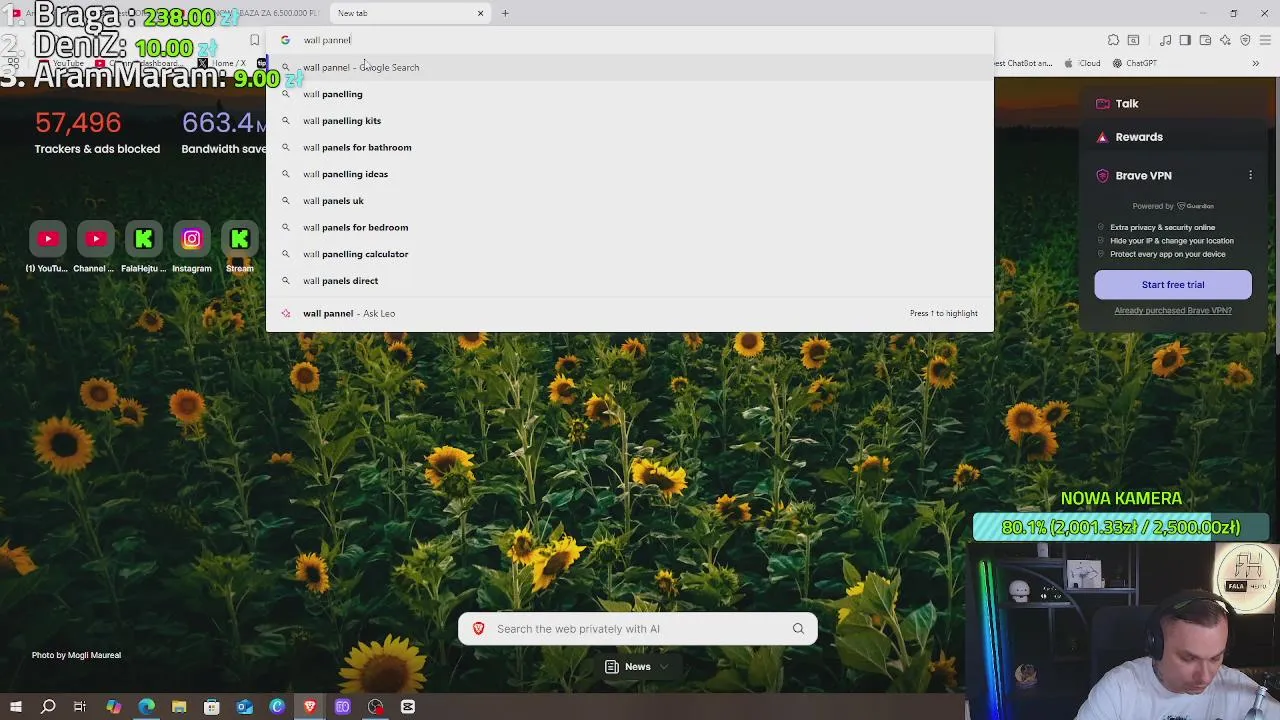Viewport: 1280px width, 720px height.
Task: Open the music playlist icon
Action: point(1166,40)
